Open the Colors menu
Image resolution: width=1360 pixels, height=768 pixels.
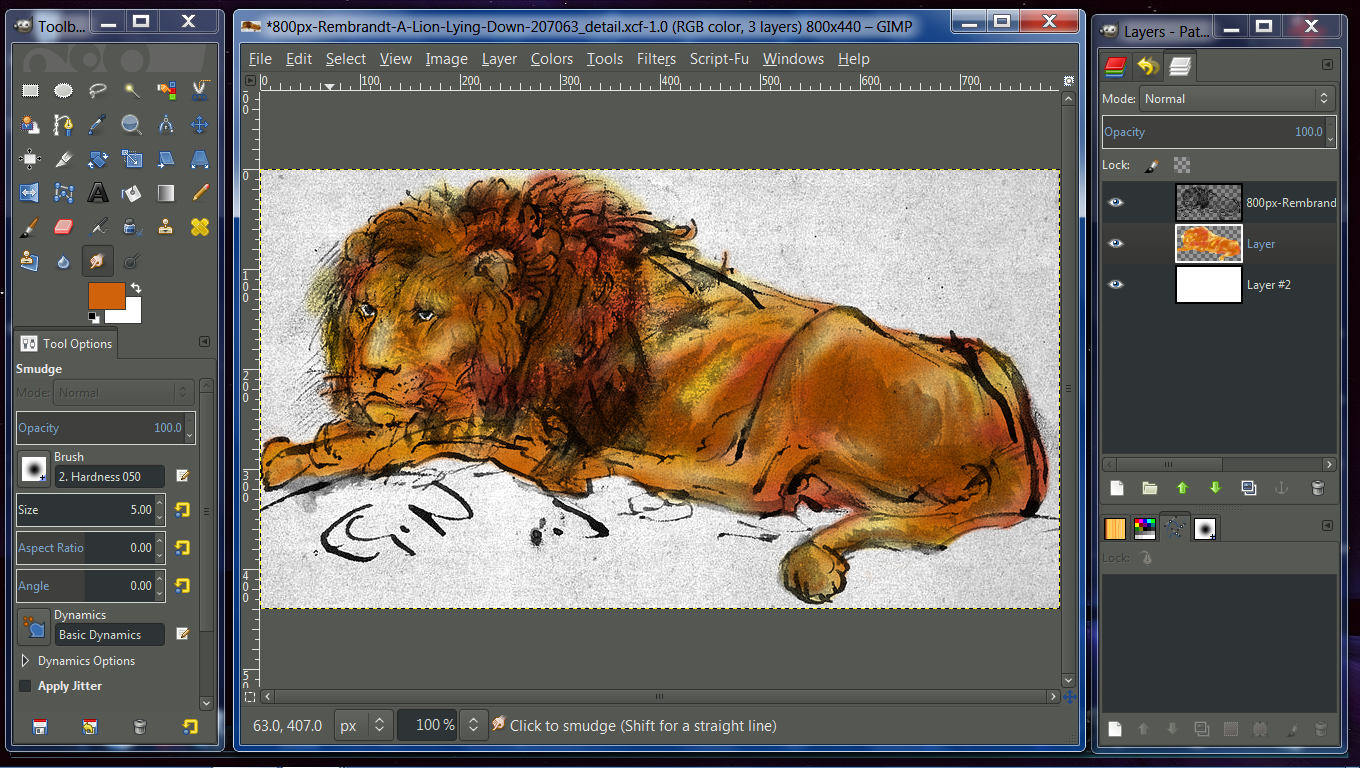(551, 59)
